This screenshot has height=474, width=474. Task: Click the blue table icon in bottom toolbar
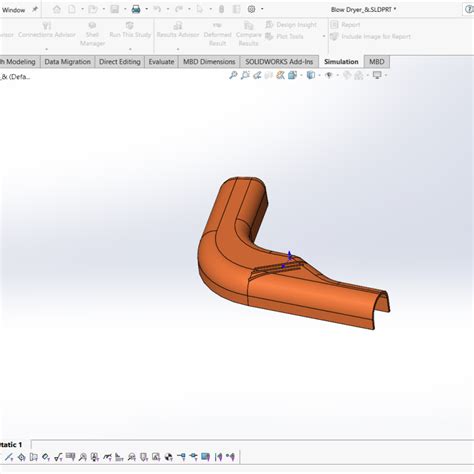pyautogui.click(x=205, y=457)
